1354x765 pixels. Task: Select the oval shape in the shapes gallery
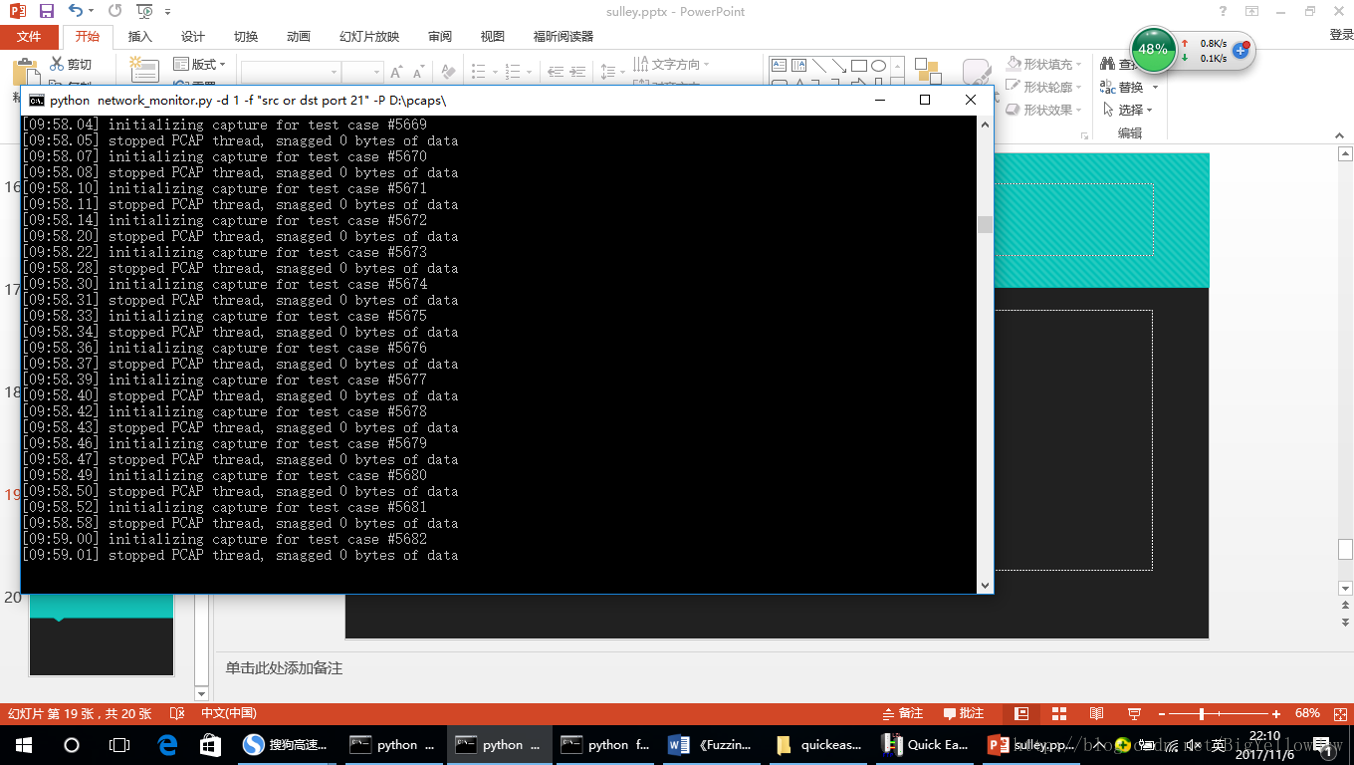[879, 65]
